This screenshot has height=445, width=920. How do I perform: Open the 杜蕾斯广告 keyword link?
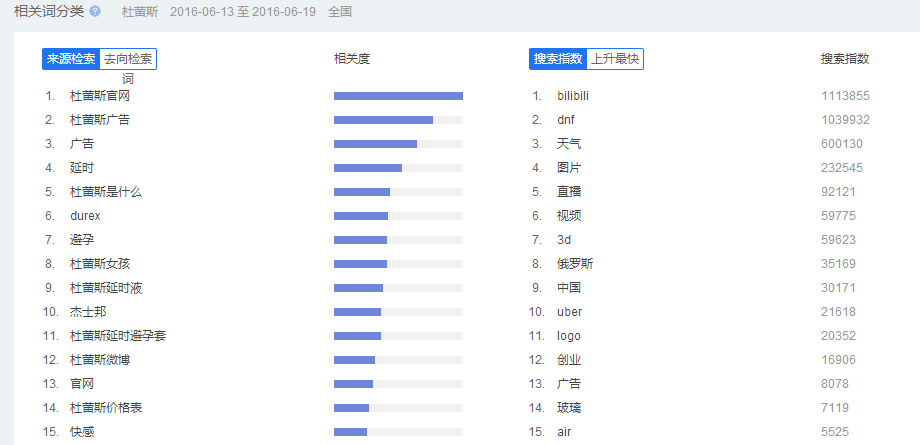100,120
